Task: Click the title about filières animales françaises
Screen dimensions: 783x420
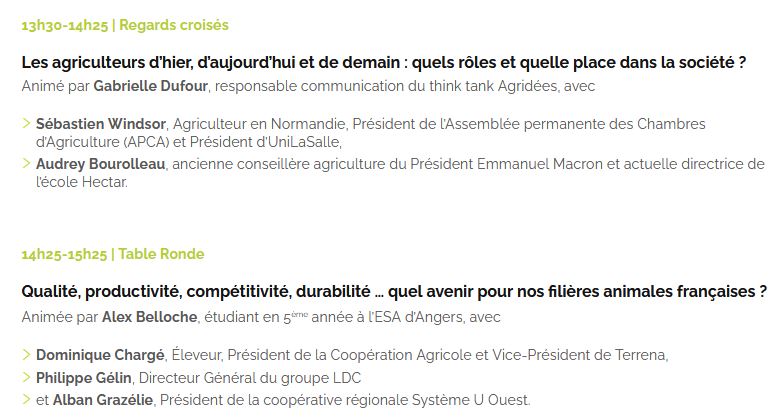Action: point(394,291)
